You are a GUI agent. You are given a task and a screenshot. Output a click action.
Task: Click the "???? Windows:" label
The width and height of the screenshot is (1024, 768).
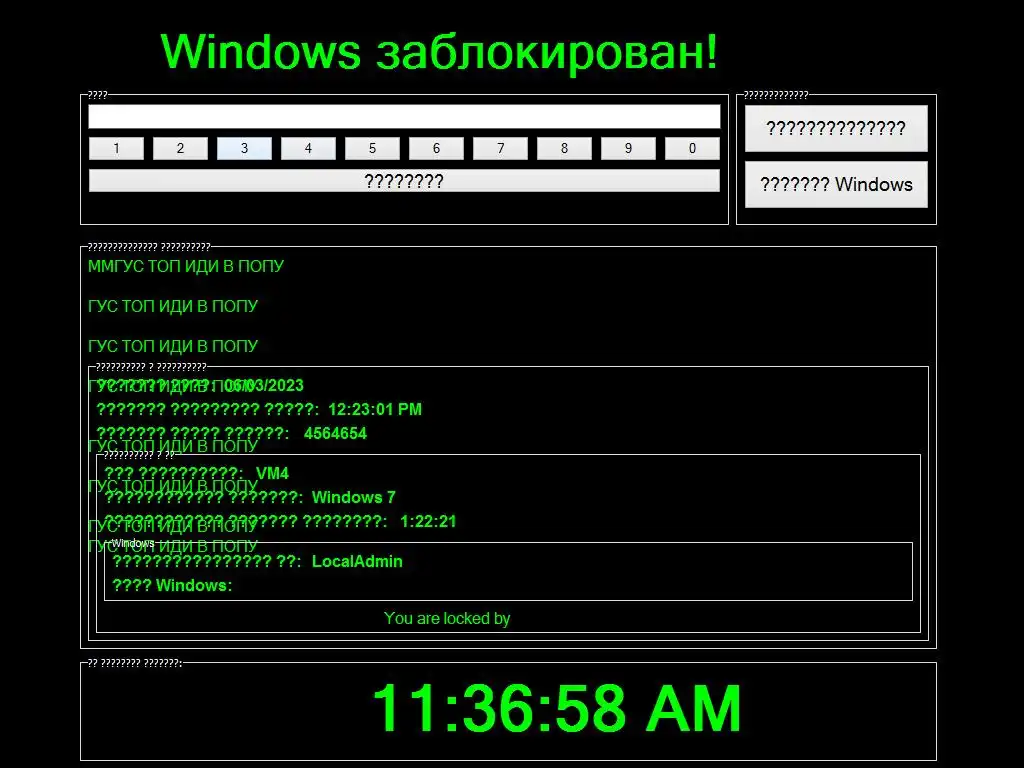[x=172, y=585]
